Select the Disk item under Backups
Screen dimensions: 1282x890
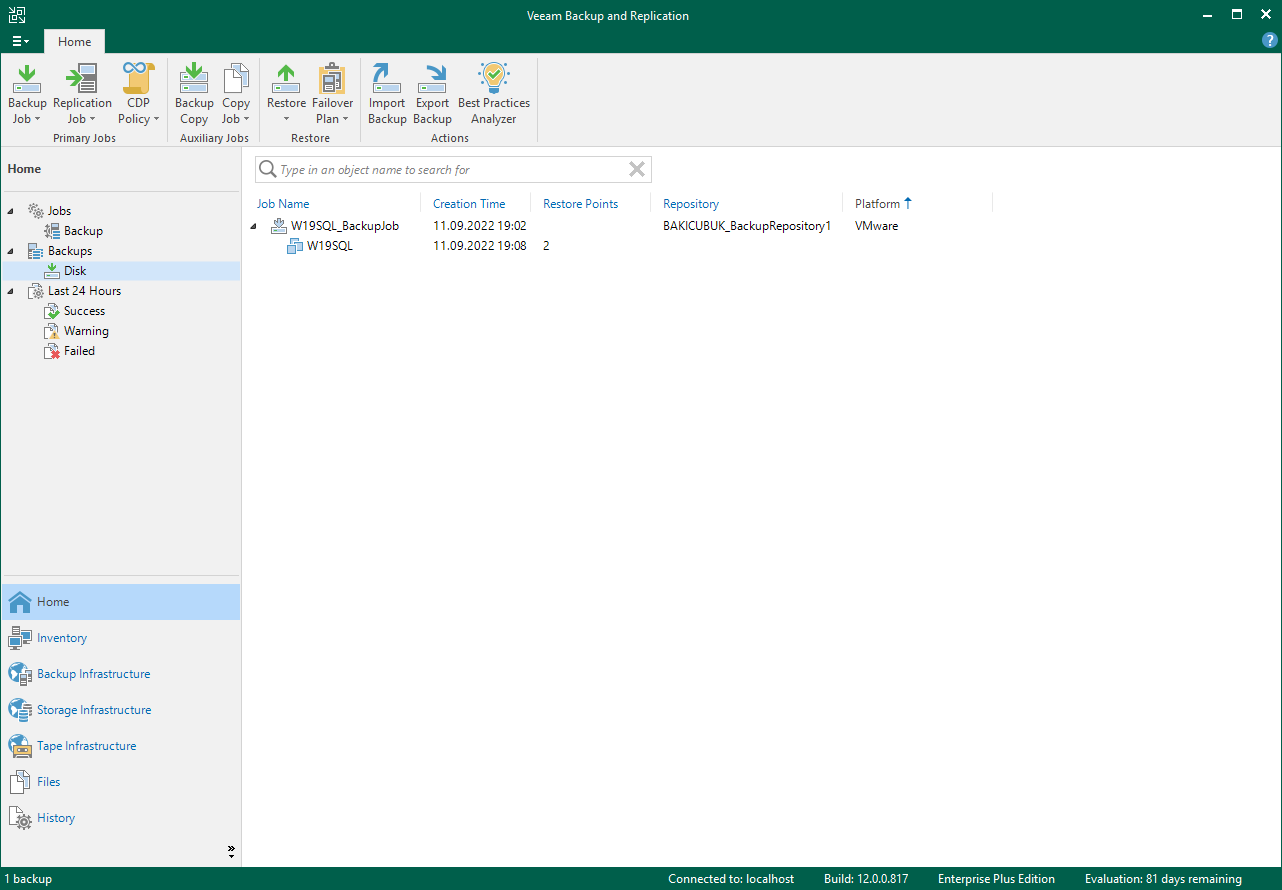(75, 271)
